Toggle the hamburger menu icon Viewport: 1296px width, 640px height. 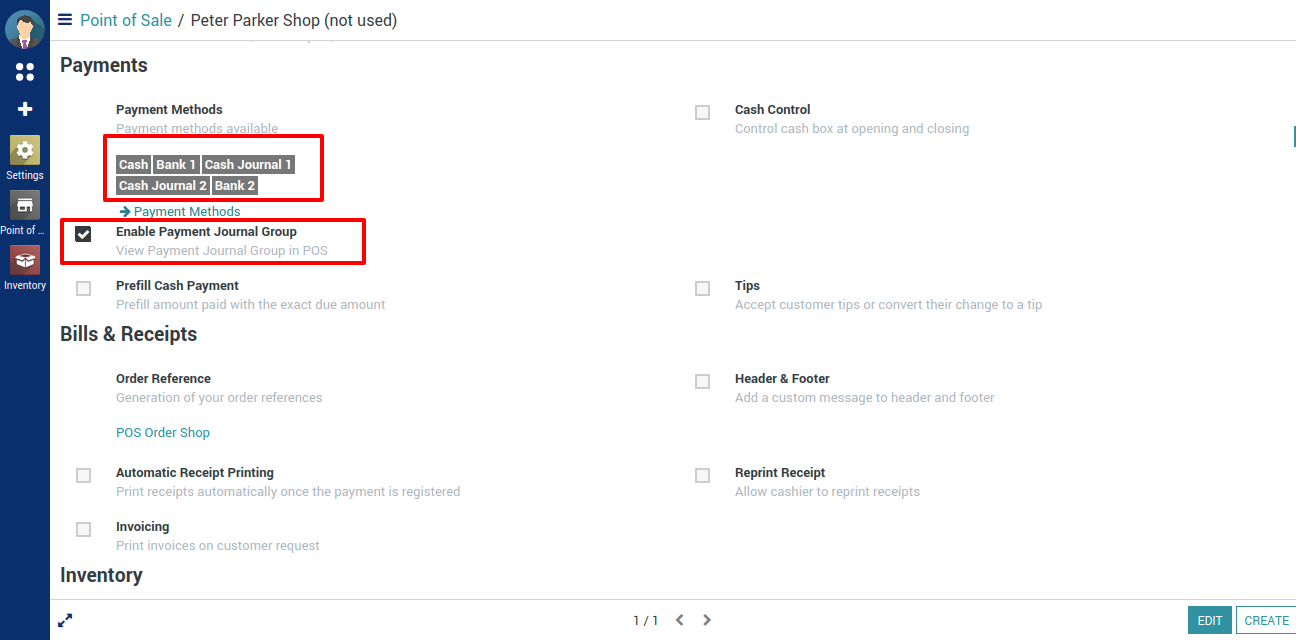65,19
